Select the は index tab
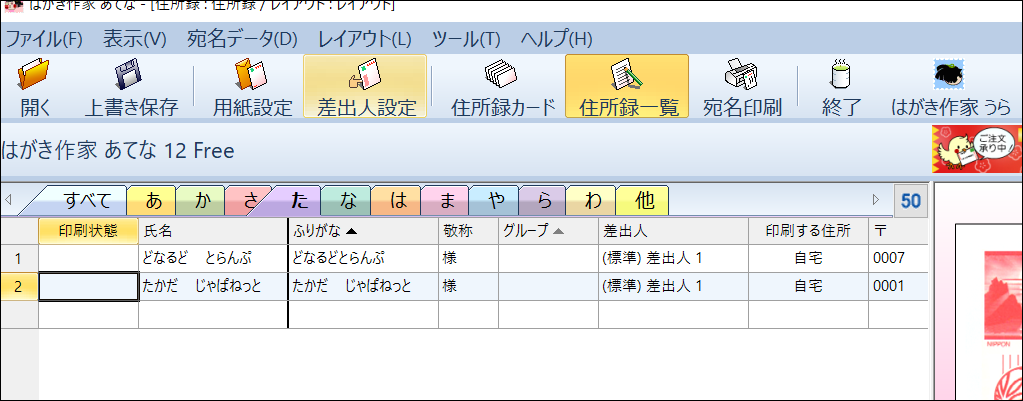The width and height of the screenshot is (1023, 401). click(x=397, y=201)
